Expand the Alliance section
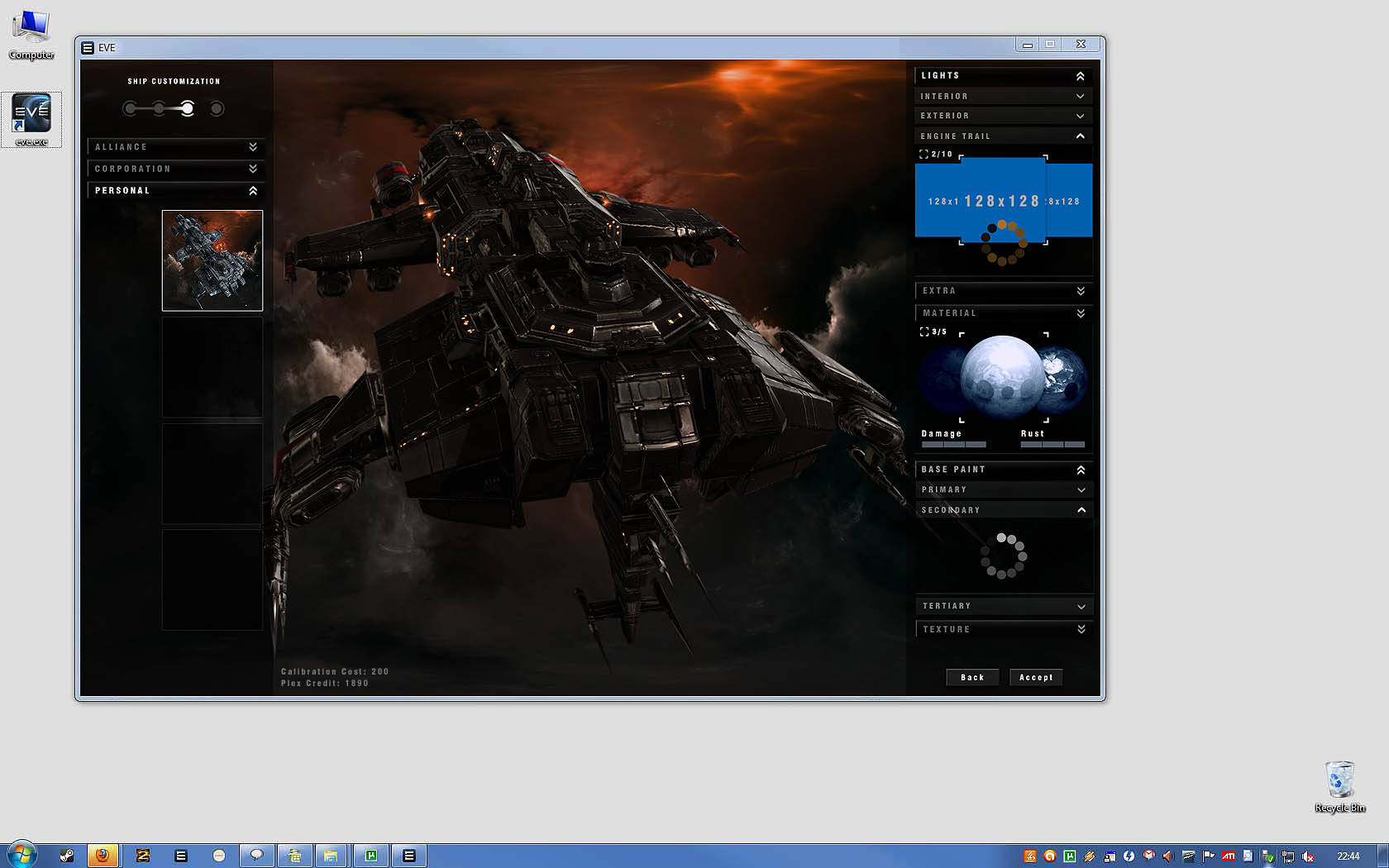This screenshot has height=868, width=1389. [x=175, y=147]
